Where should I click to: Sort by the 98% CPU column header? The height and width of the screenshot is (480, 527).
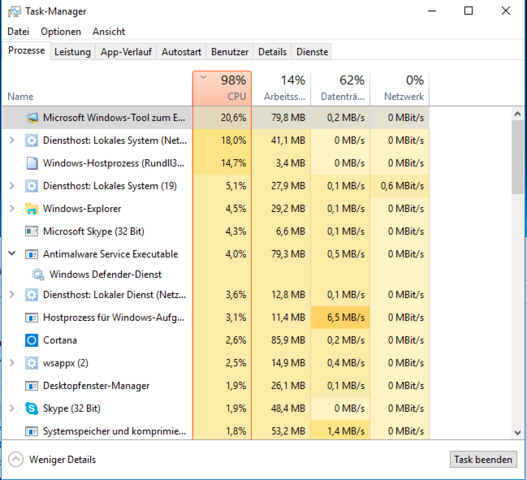(222, 88)
